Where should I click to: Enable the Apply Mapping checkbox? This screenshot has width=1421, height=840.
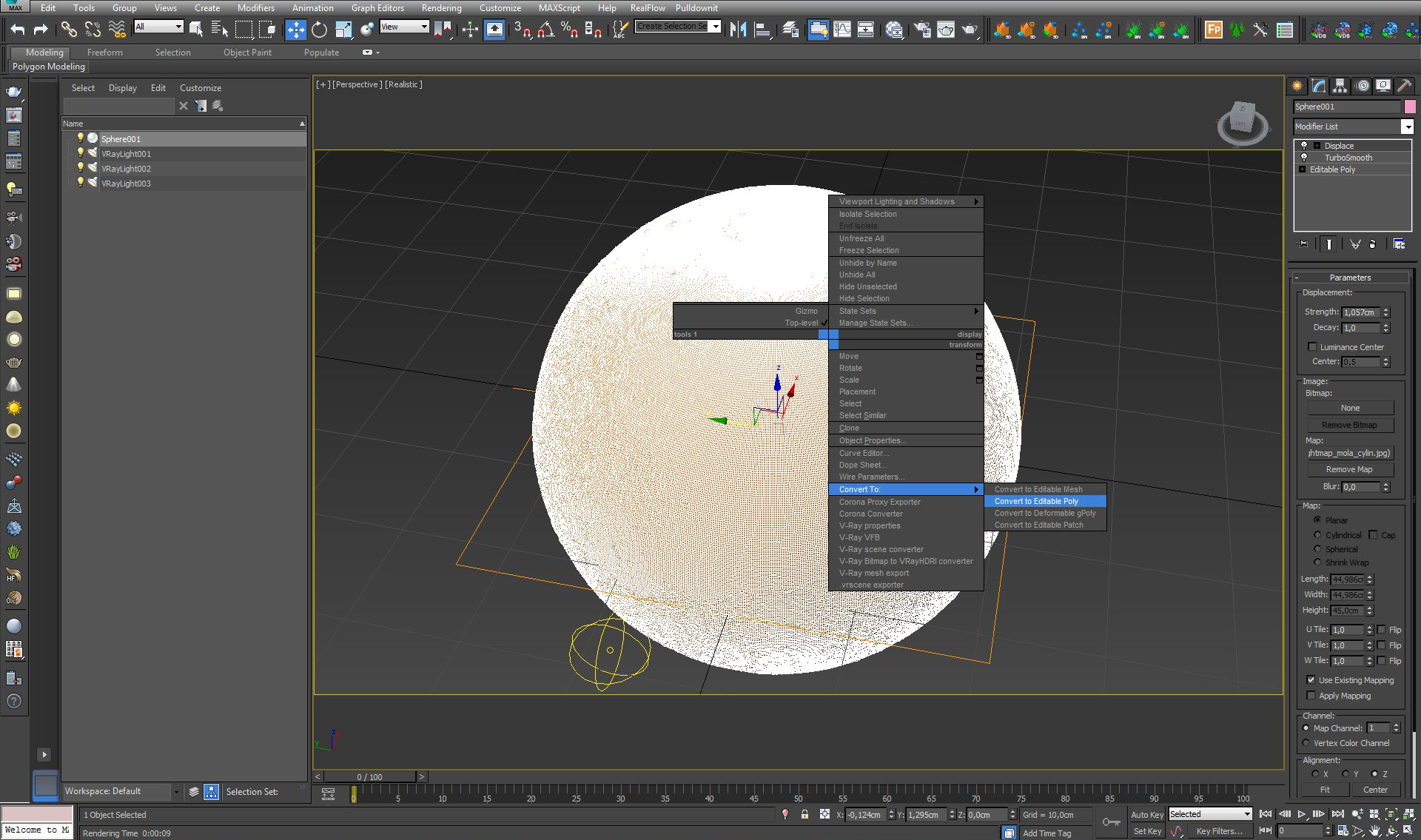[1311, 695]
